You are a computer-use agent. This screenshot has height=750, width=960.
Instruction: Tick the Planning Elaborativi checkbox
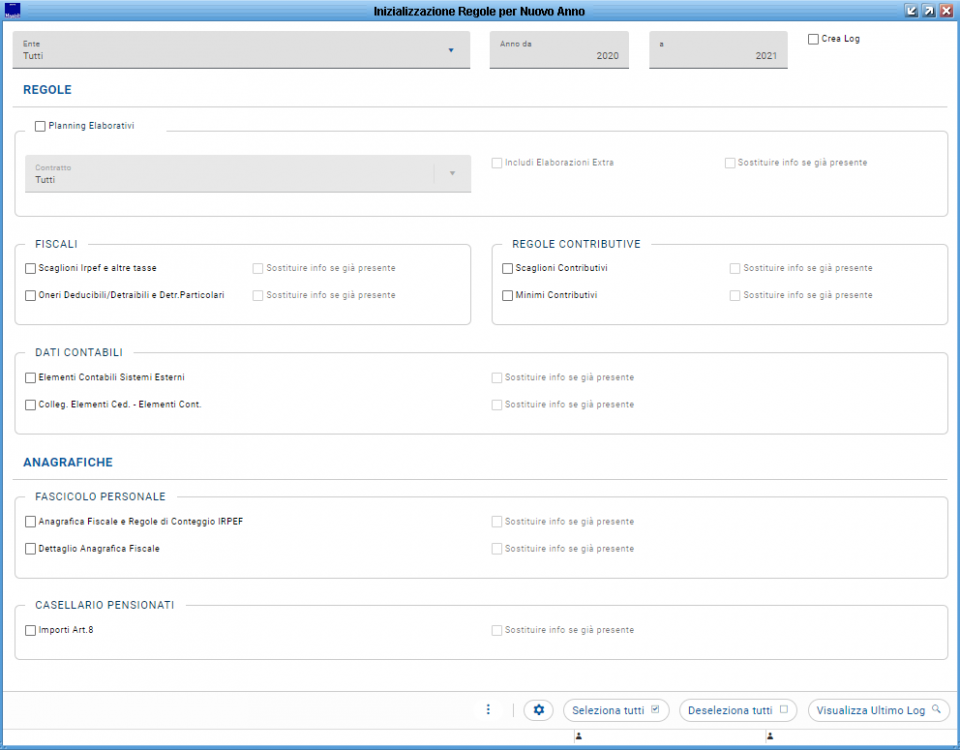[x=40, y=127]
